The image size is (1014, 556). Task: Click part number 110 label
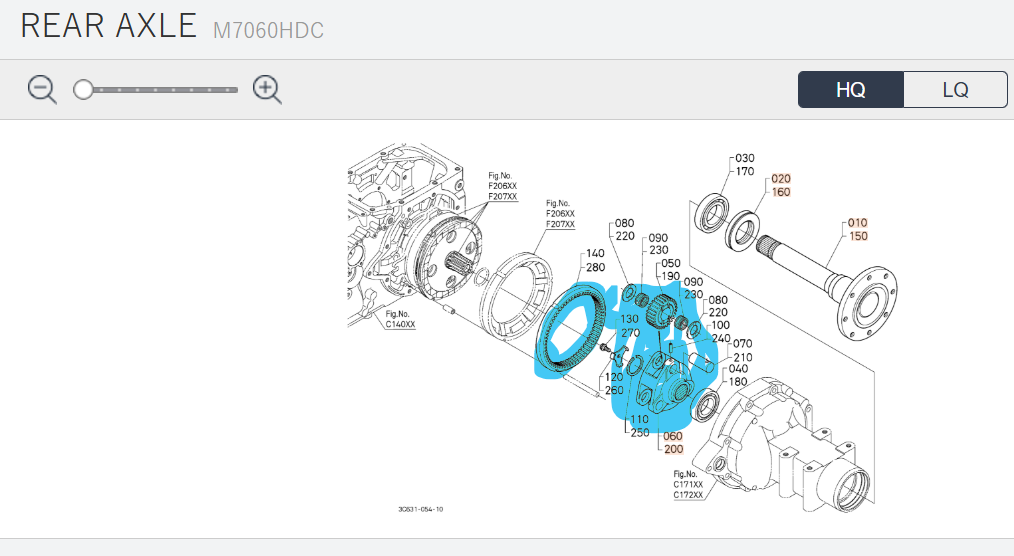[639, 420]
